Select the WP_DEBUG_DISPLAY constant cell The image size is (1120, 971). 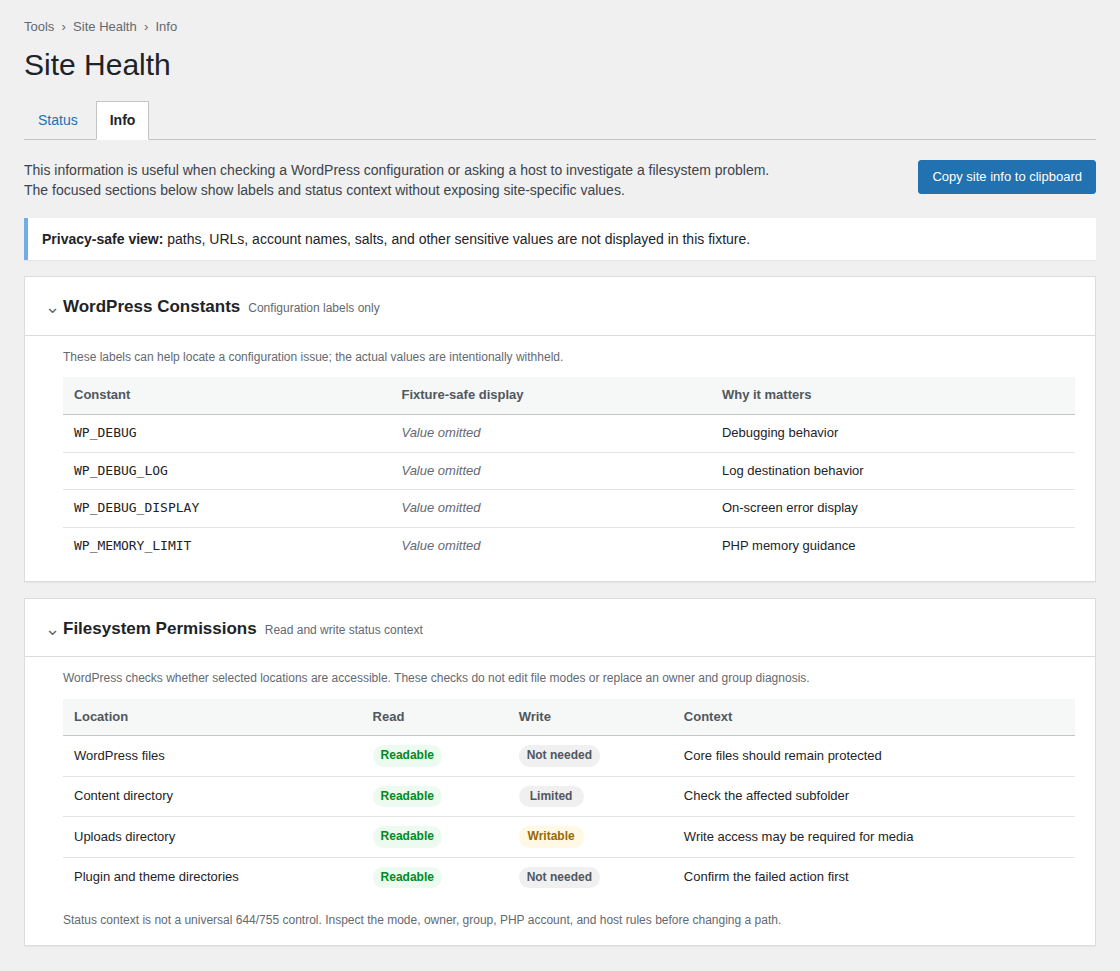click(x=136, y=508)
